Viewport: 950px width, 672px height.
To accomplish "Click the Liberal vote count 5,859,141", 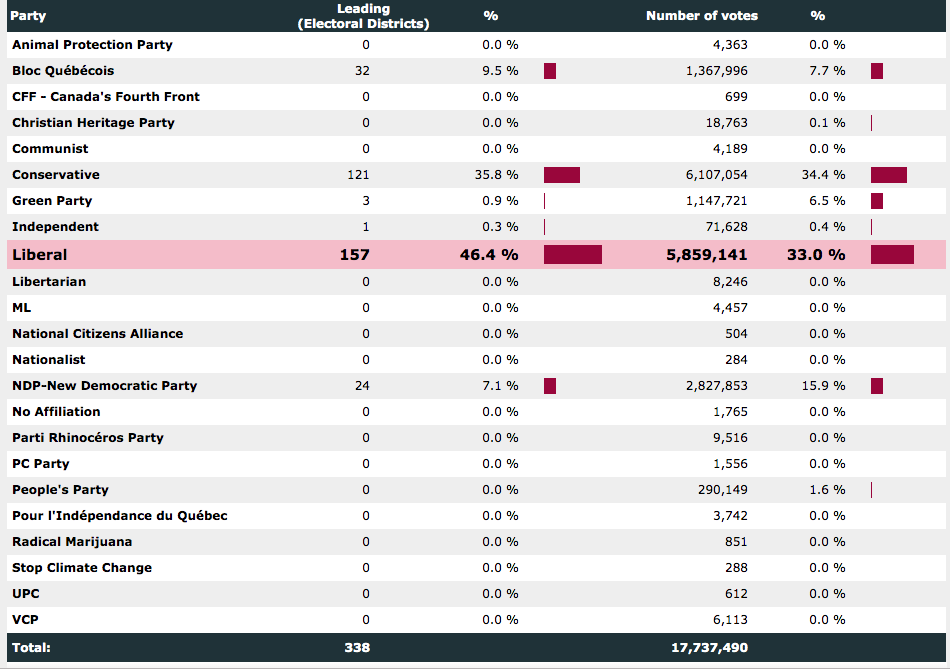I will [706, 255].
